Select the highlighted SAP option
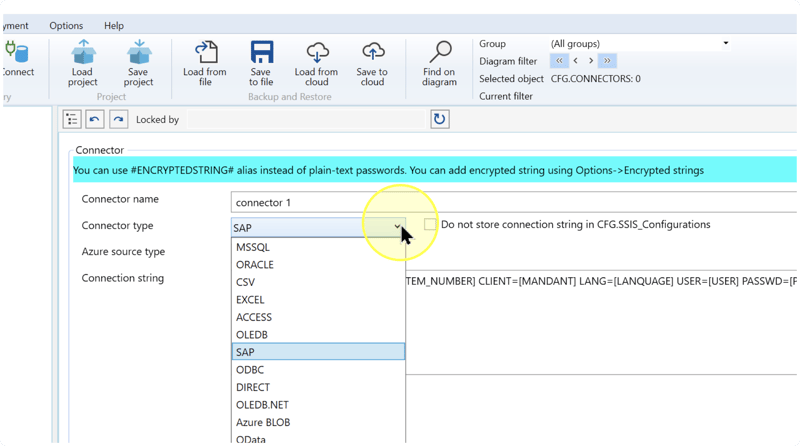Viewport: 800px width, 446px height. (318, 352)
